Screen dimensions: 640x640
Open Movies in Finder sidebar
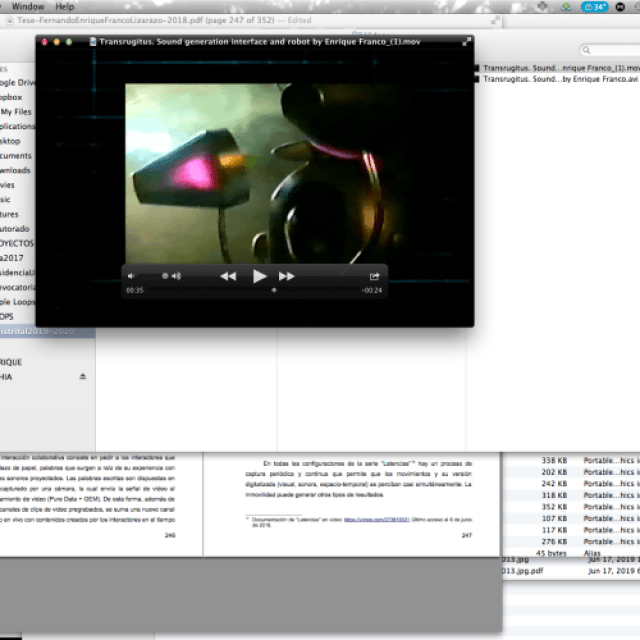click(x=7, y=185)
